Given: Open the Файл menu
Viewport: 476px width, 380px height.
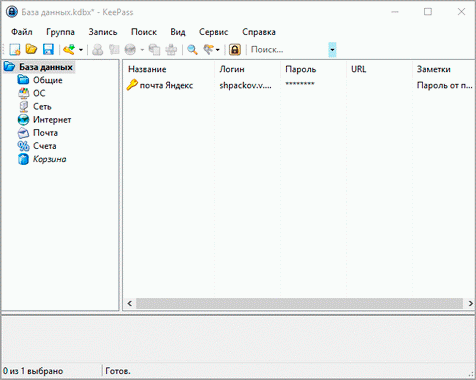Looking at the screenshot, I should tap(22, 32).
